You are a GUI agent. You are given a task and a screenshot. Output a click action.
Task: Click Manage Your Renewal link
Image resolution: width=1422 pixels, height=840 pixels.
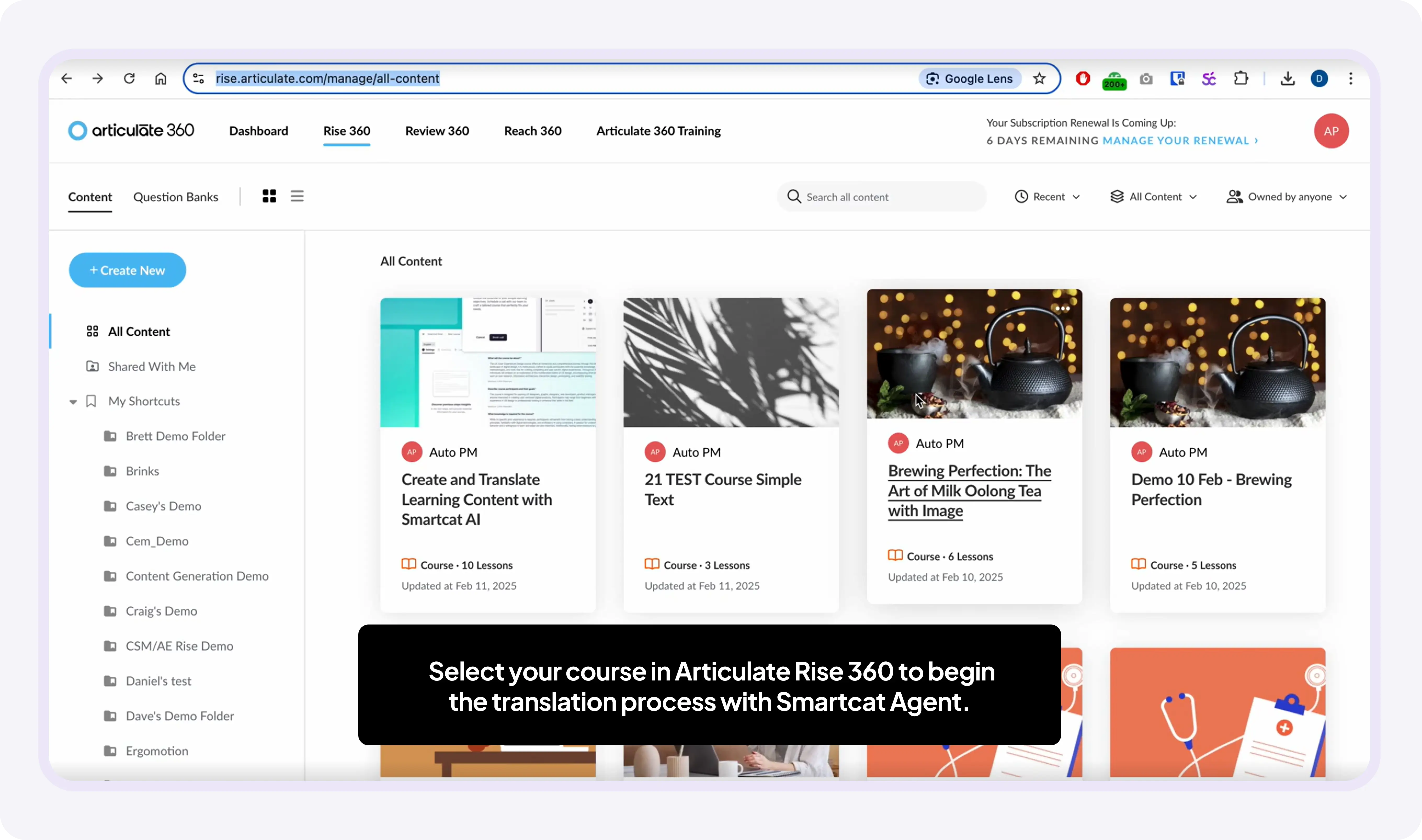coord(1180,140)
